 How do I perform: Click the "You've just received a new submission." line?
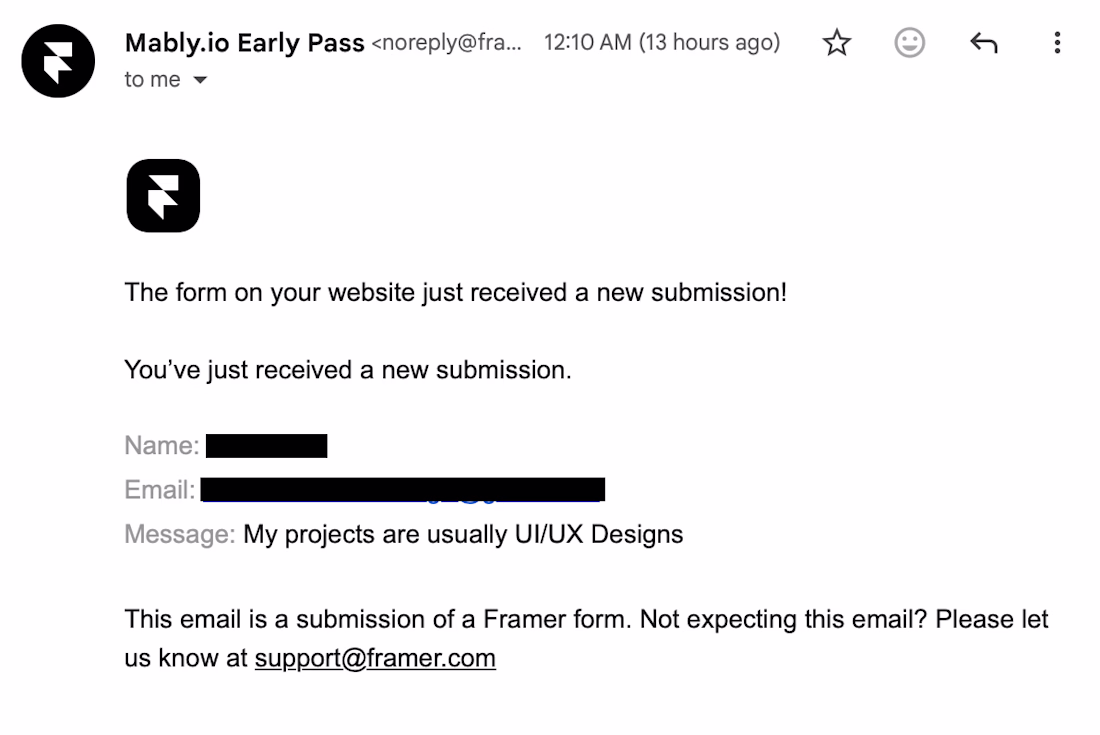coord(348,370)
